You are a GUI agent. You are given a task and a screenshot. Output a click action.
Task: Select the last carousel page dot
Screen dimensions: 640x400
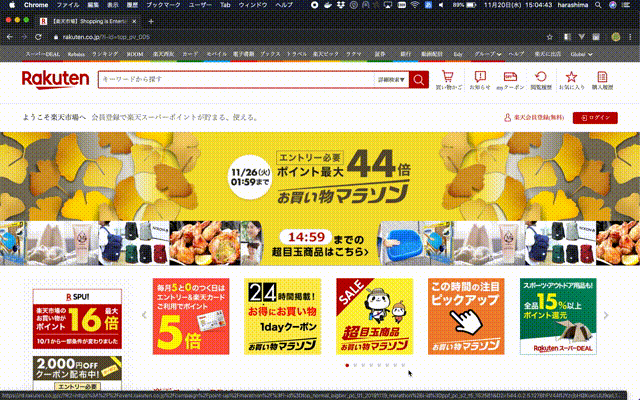tap(403, 365)
